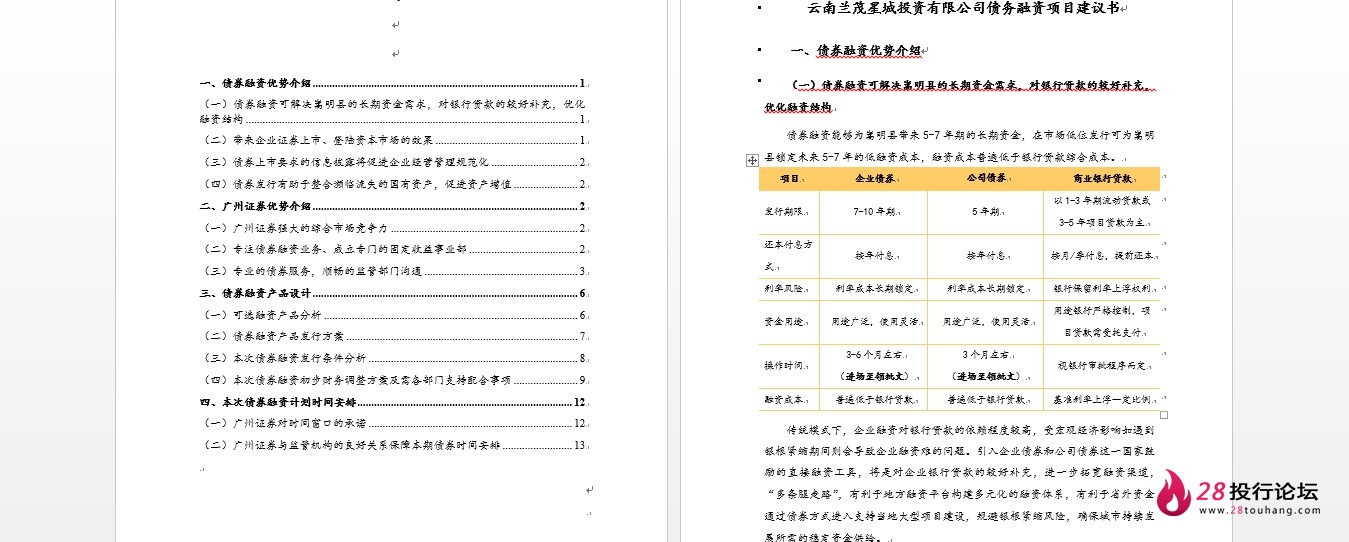Click the quoted phrase "多条腿走路" in the paragraph
This screenshot has height=542, width=1349.
(x=802, y=494)
